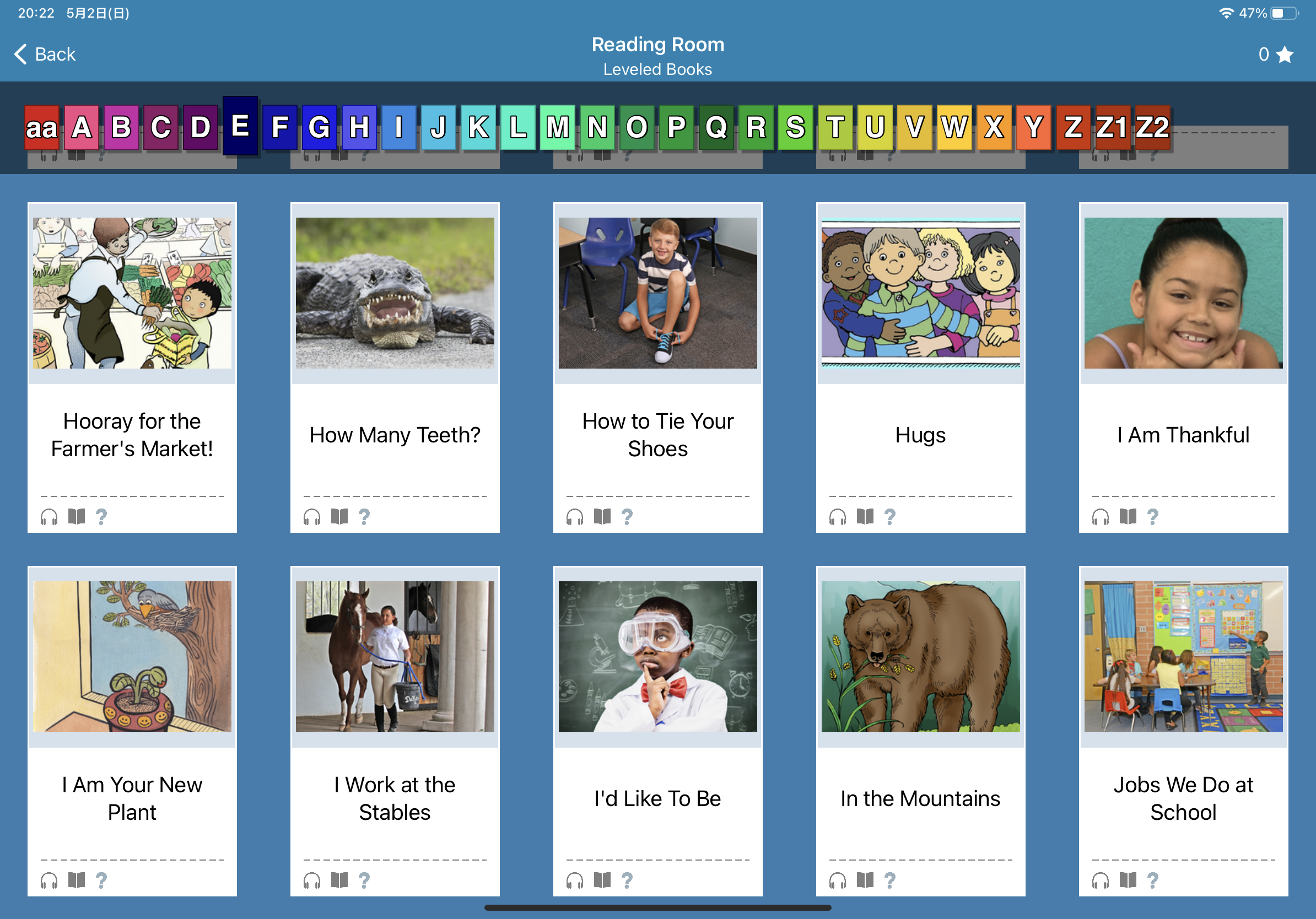The width and height of the screenshot is (1316, 919).
Task: Open the I Am Your New Plant cover
Action: [x=132, y=656]
